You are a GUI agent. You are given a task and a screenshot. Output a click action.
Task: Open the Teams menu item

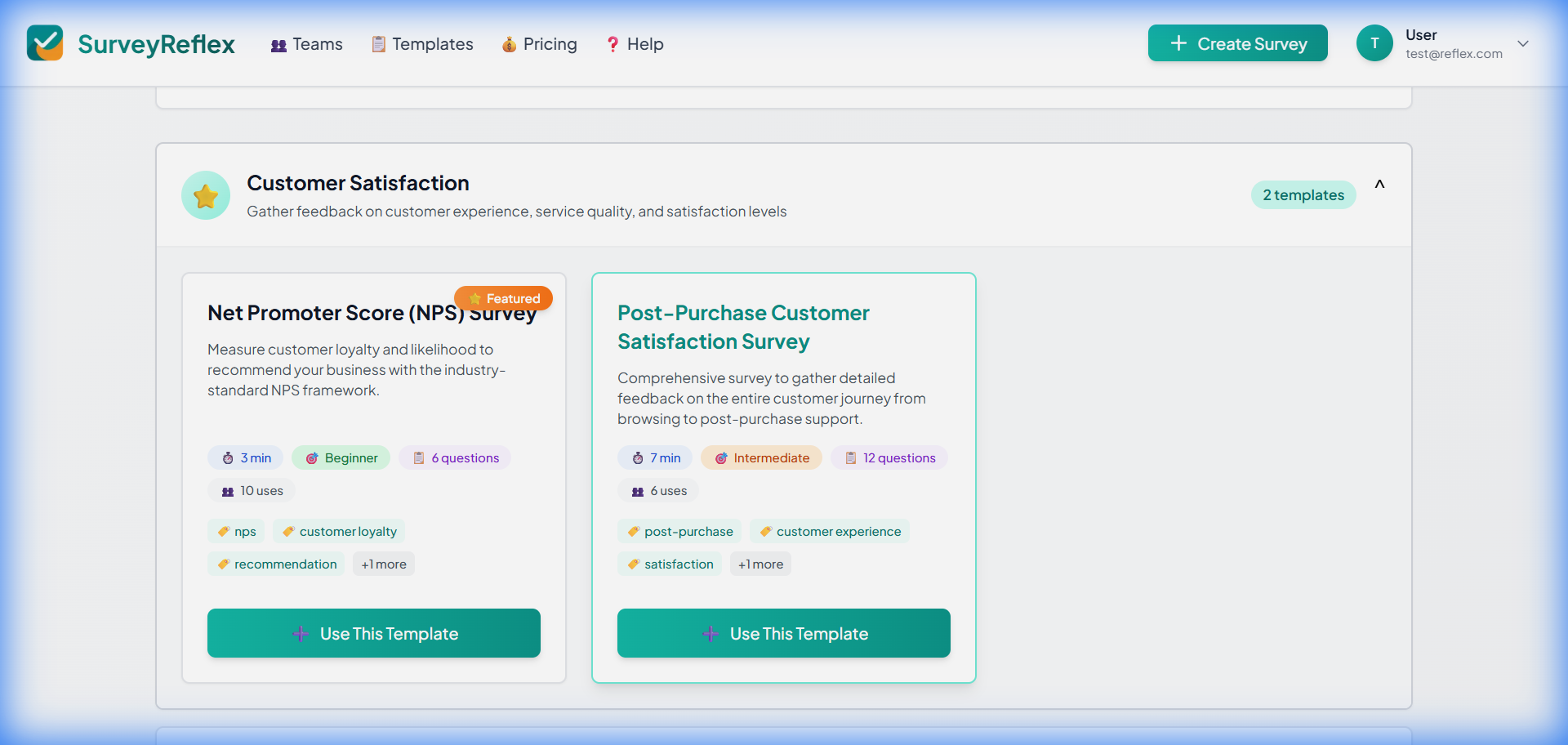click(x=307, y=44)
